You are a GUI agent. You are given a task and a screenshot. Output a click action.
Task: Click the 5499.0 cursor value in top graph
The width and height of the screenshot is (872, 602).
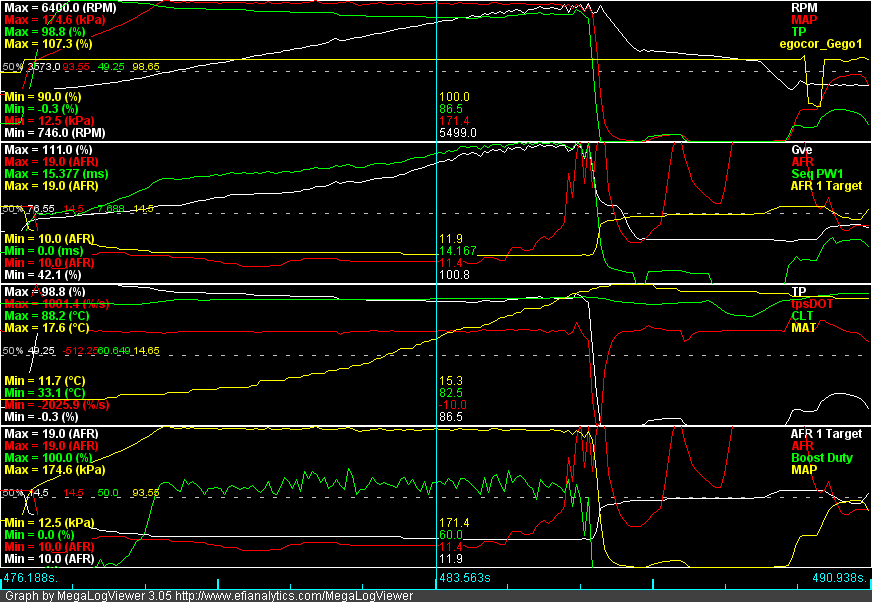[458, 132]
